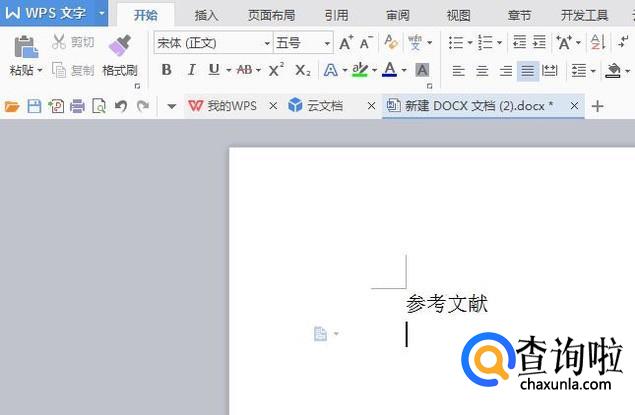The image size is (635, 415).
Task: Click paragraph shading paint bucket
Action: (x=613, y=71)
